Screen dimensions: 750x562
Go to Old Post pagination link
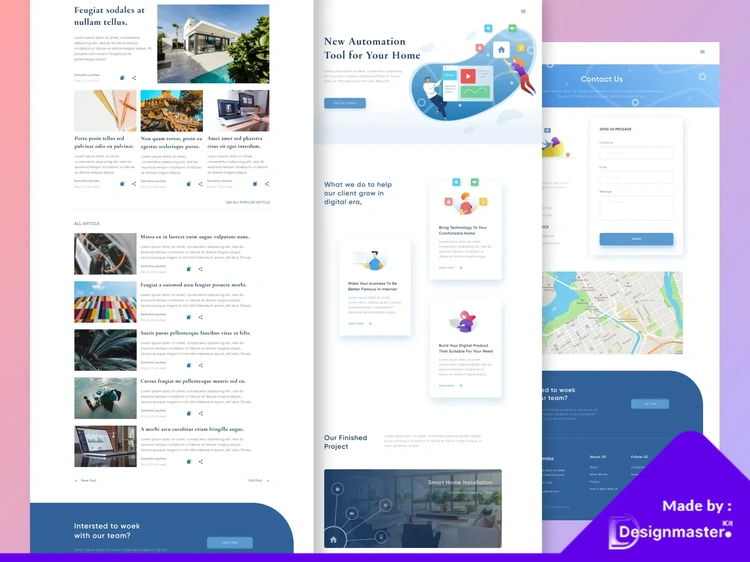(x=258, y=480)
